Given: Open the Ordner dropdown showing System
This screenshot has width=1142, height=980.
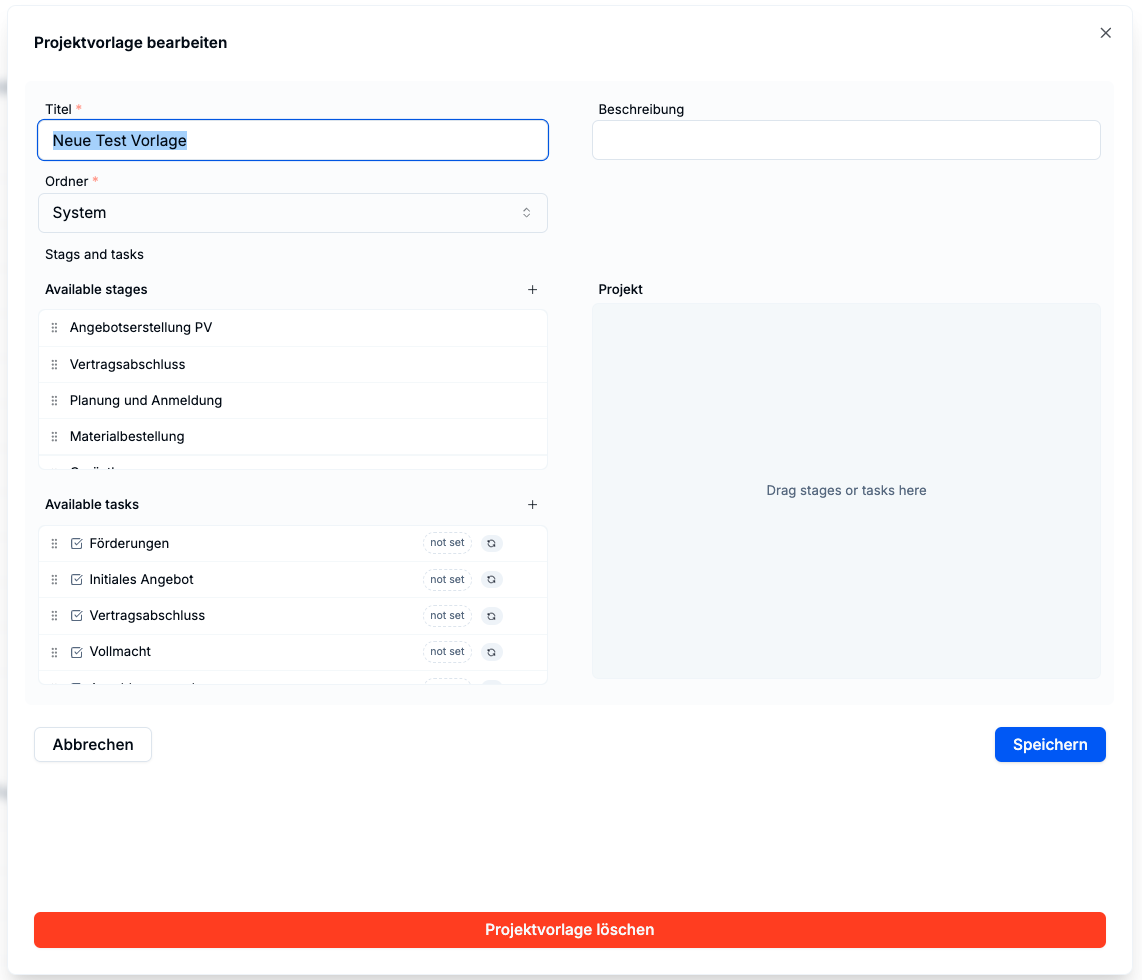Looking at the screenshot, I should point(293,213).
